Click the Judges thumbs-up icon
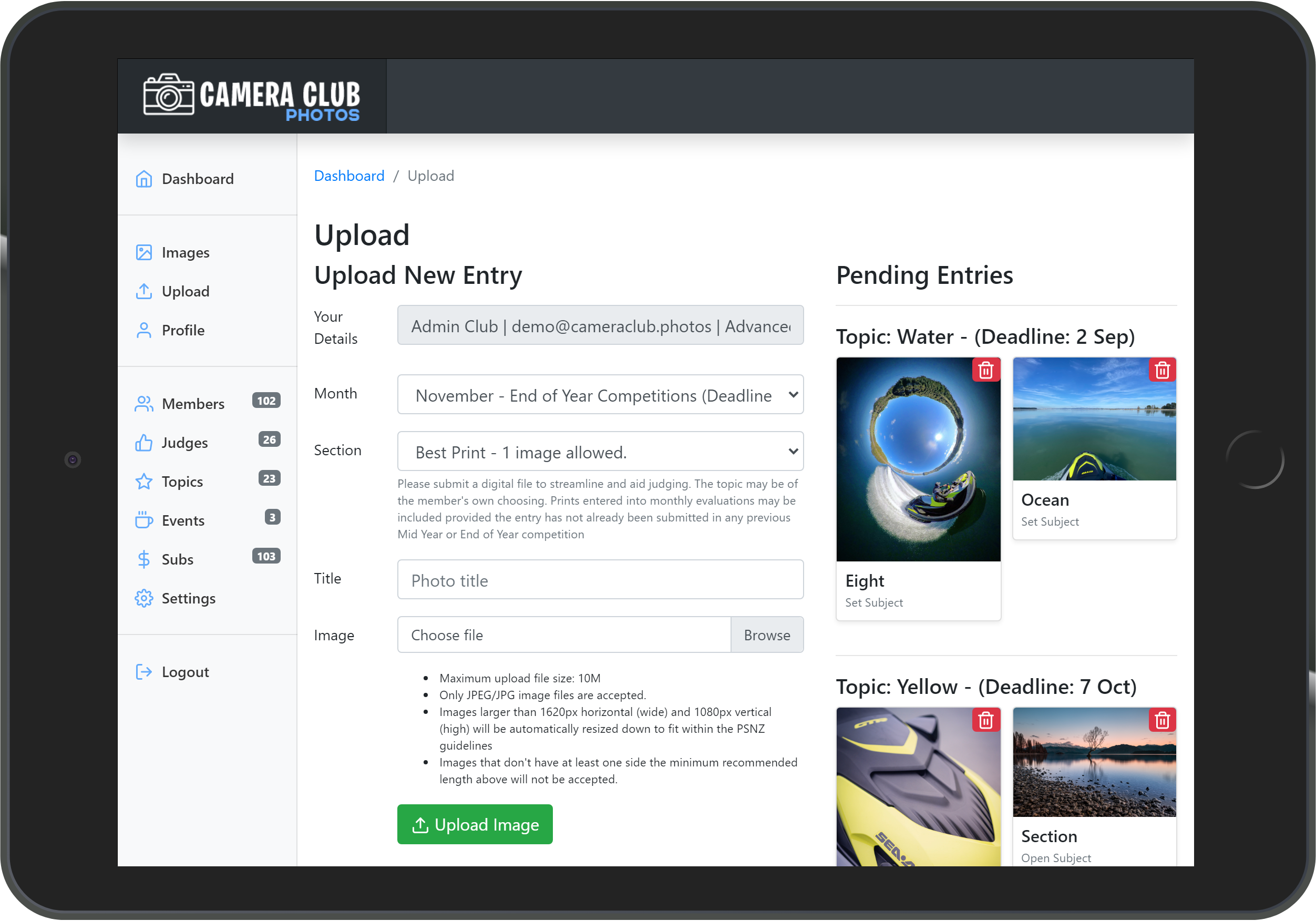 coord(143,443)
